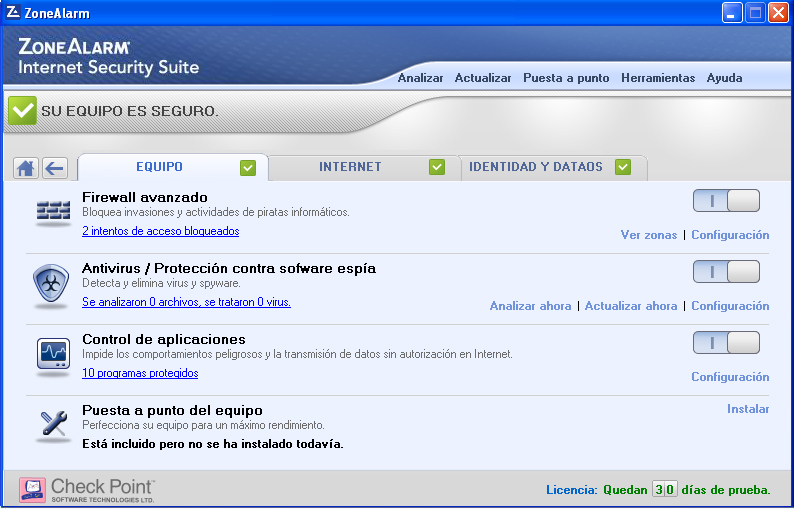Open the Actualizar menu
794x509 pixels.
tap(483, 78)
